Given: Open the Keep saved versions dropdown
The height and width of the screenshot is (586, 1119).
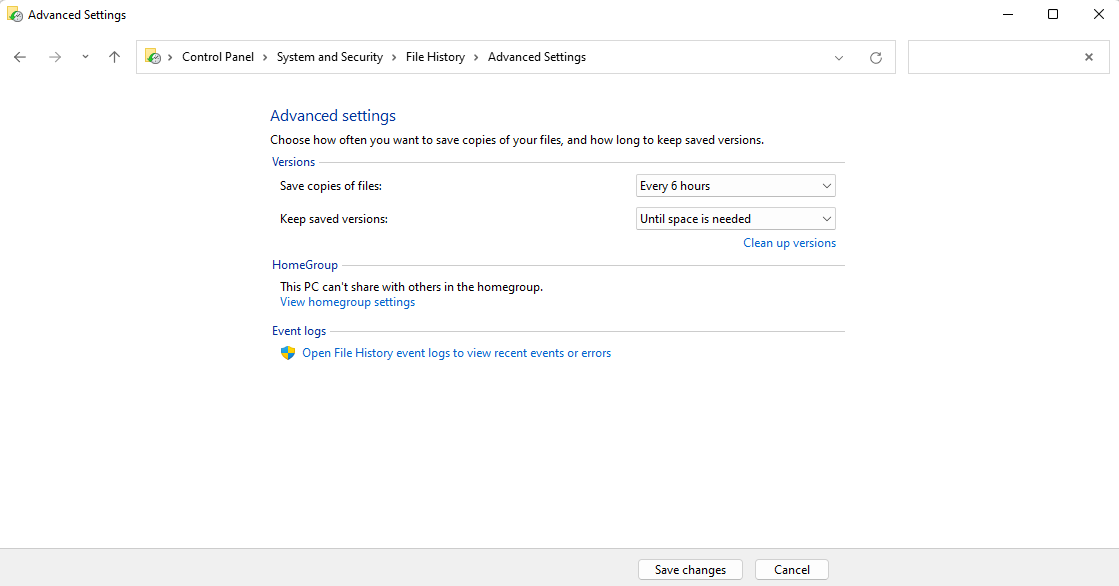Looking at the screenshot, I should [x=735, y=219].
